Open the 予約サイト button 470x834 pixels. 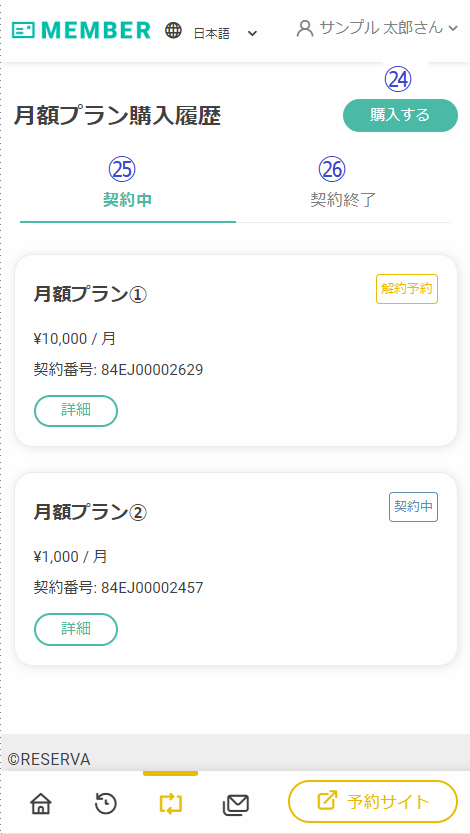click(373, 802)
